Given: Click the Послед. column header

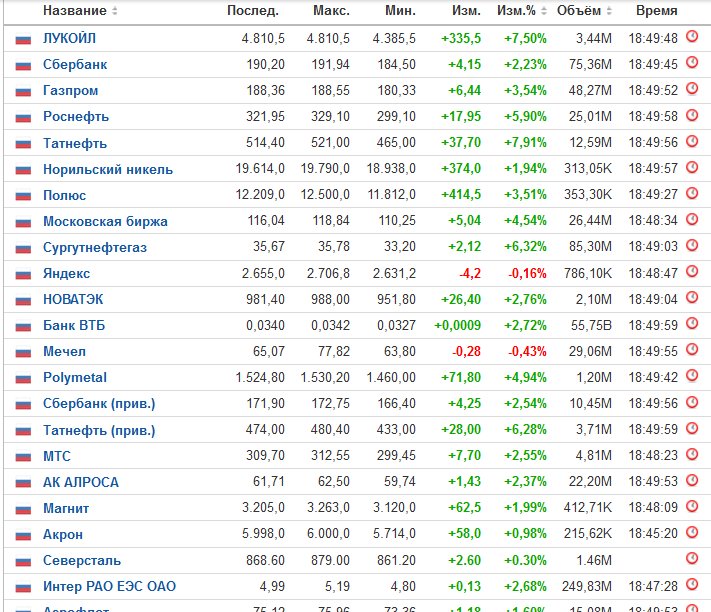Looking at the screenshot, I should click(x=253, y=10).
